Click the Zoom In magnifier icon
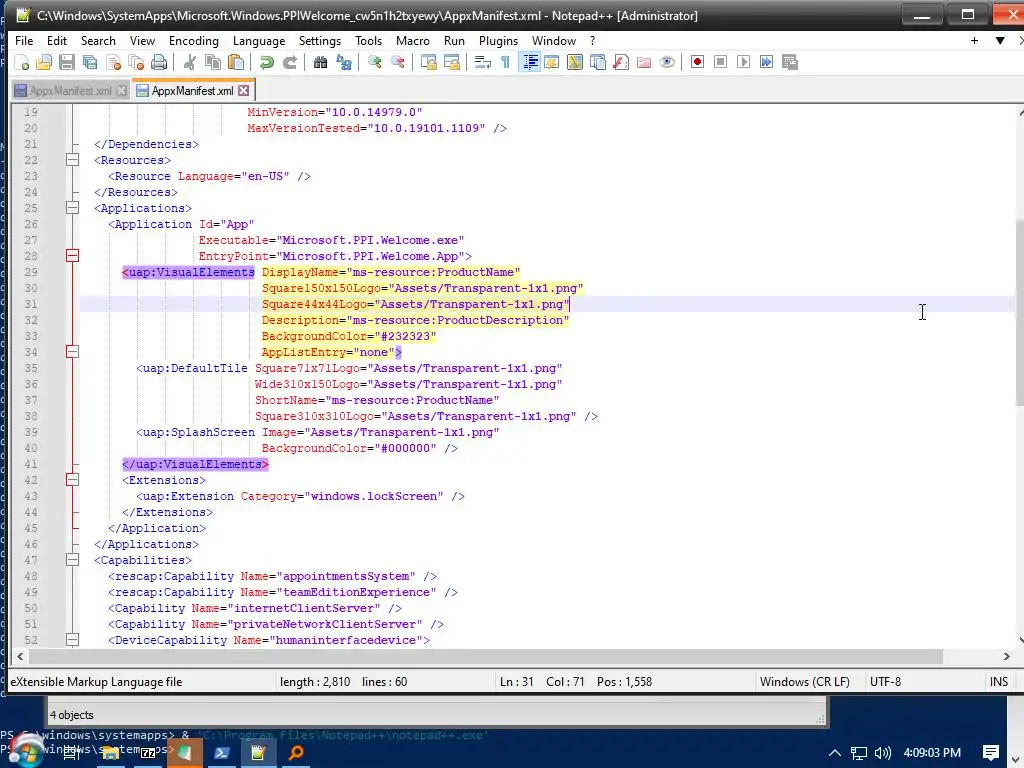 374,62
